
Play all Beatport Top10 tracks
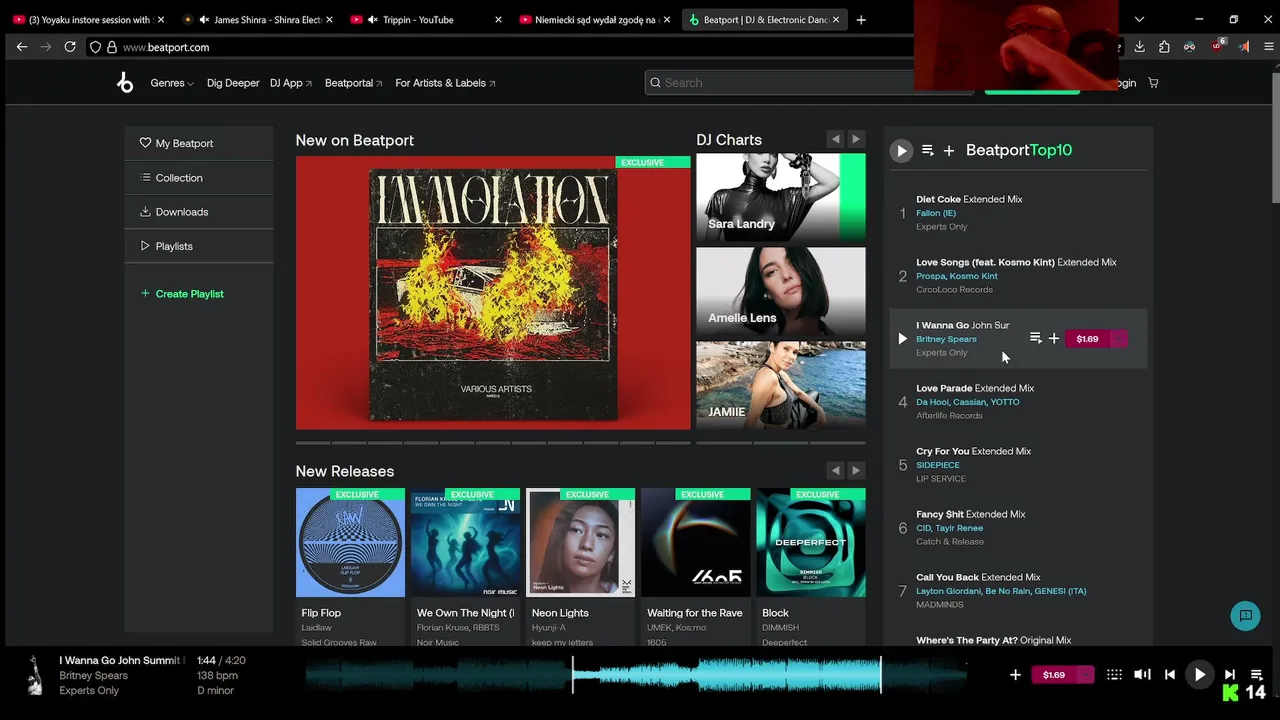pos(901,150)
